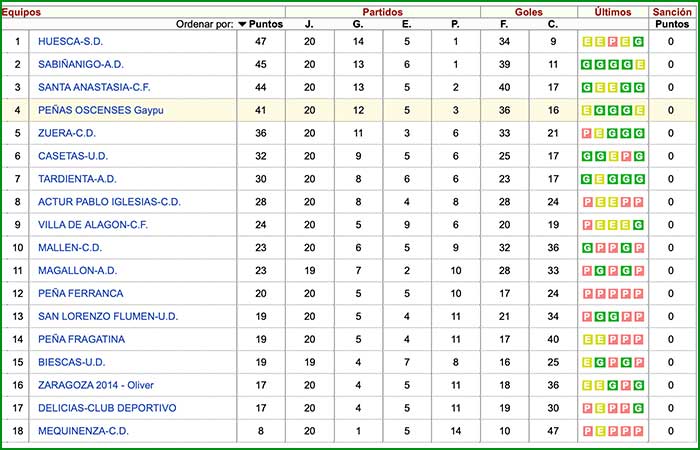Click the yellow E result icon in Sabiñanigo-A.D. row
The width and height of the screenshot is (700, 450).
pyautogui.click(x=637, y=65)
